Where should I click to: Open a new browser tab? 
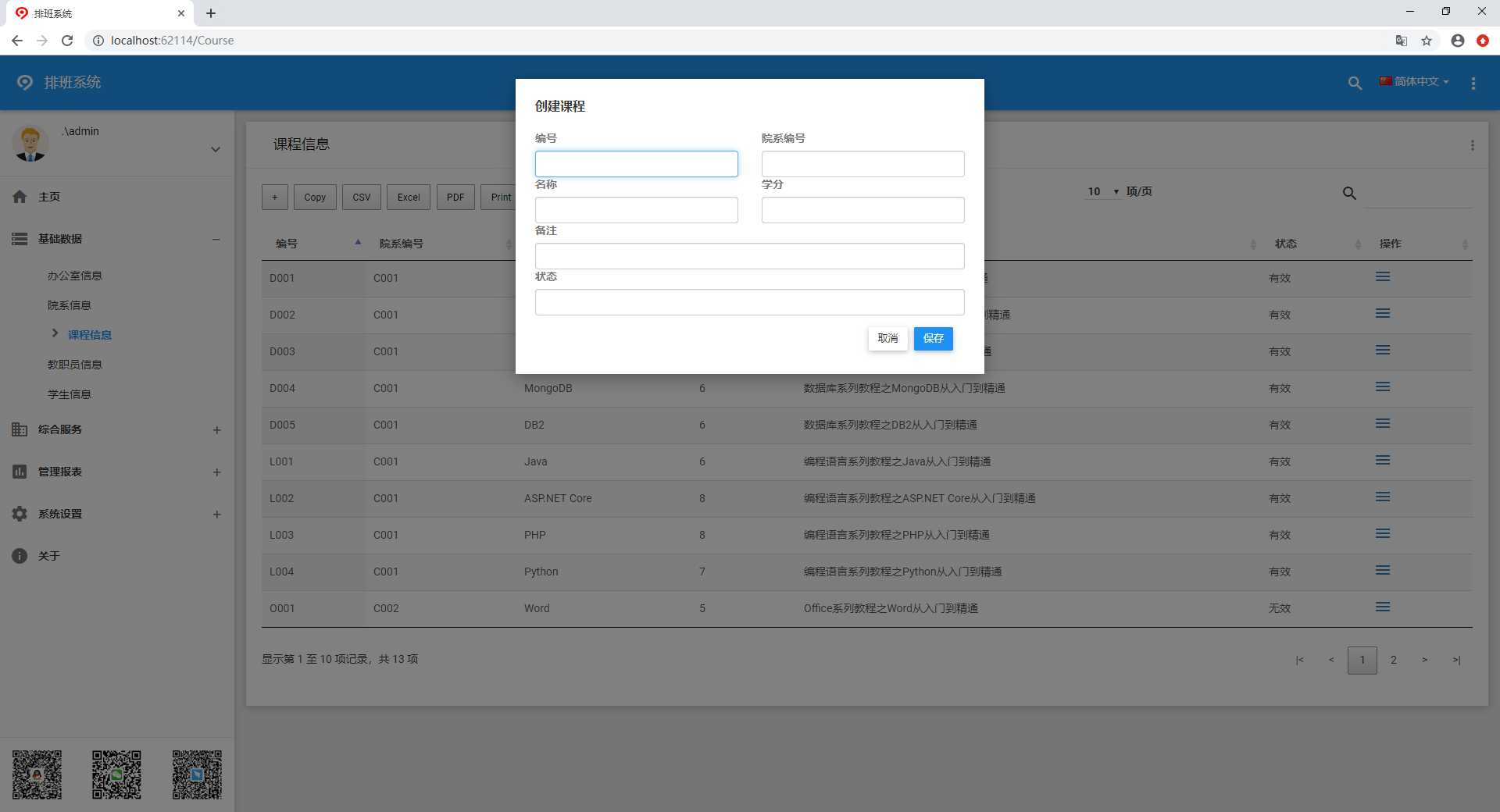pos(211,13)
